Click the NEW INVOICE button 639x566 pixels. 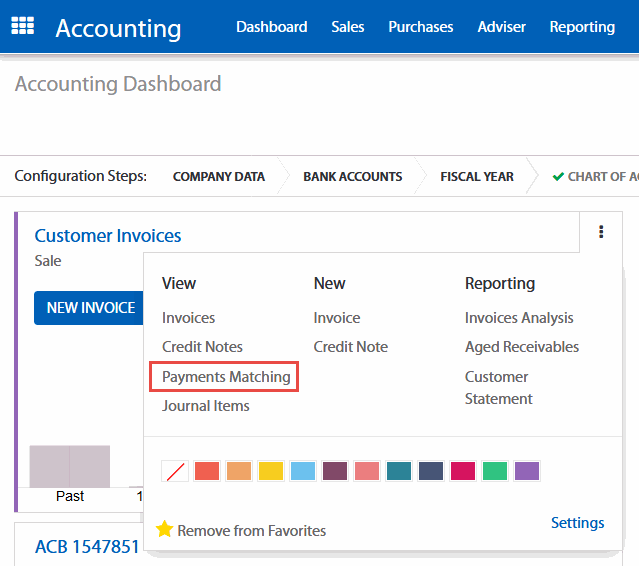point(90,308)
